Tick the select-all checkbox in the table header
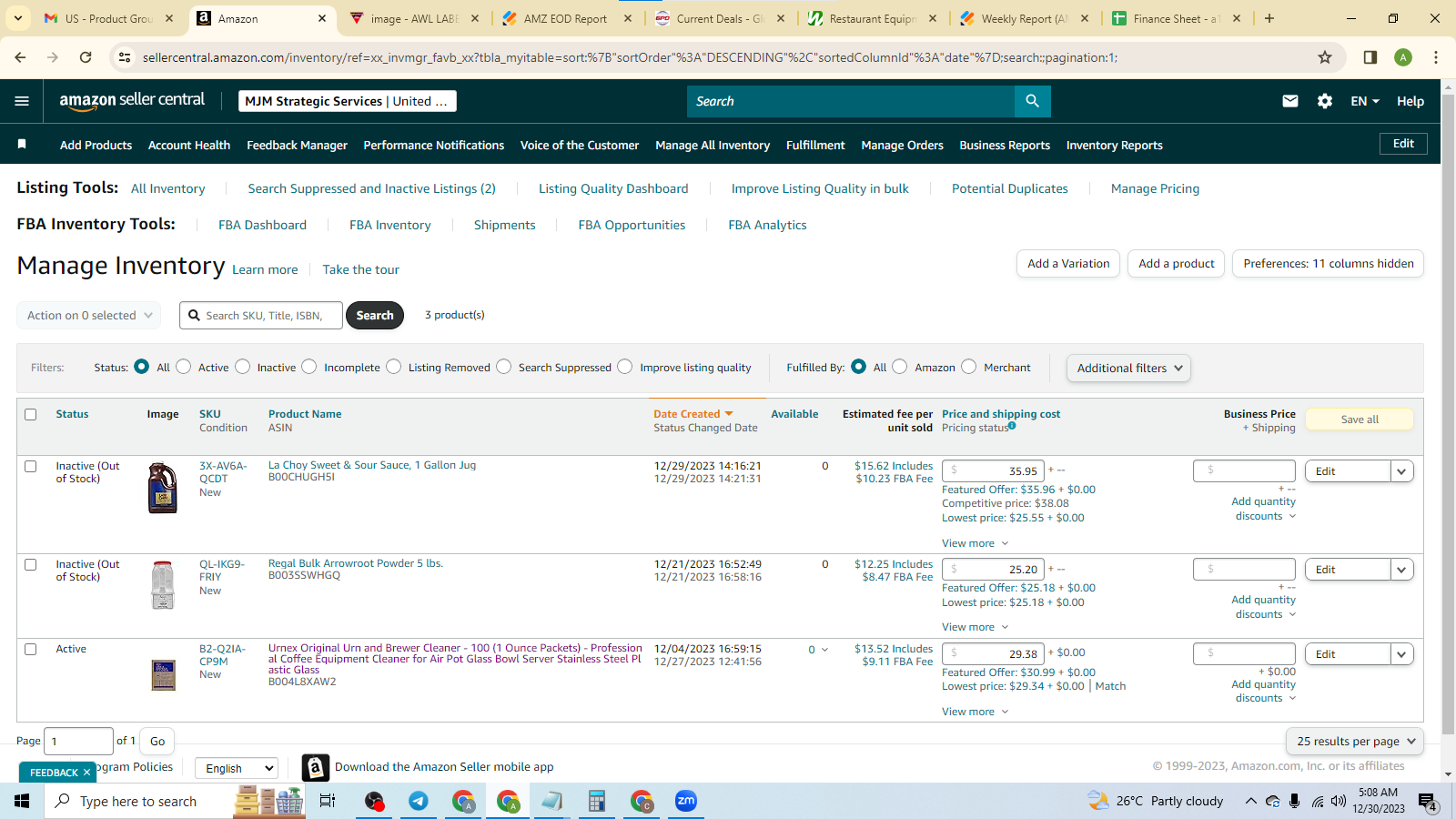The width and height of the screenshot is (1456, 819). coord(31,414)
